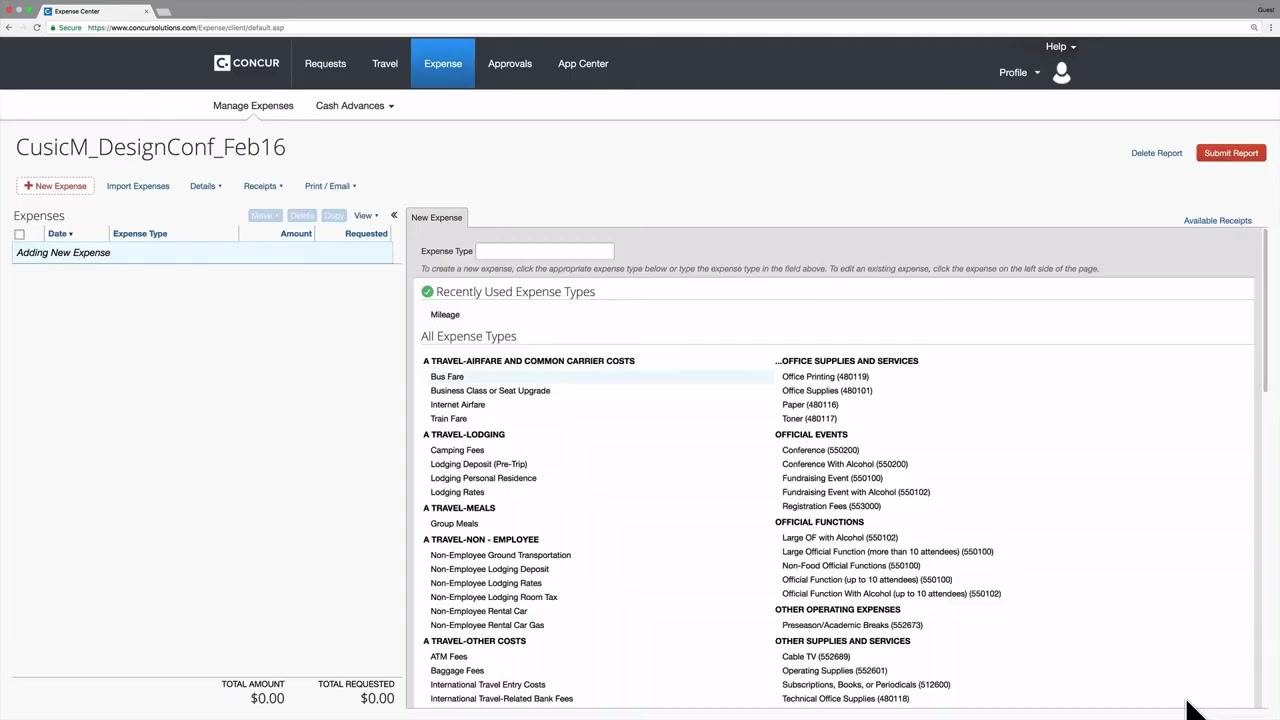Click the expense types panel scrollbar
This screenshot has height=720, width=1280.
tap(1265, 311)
